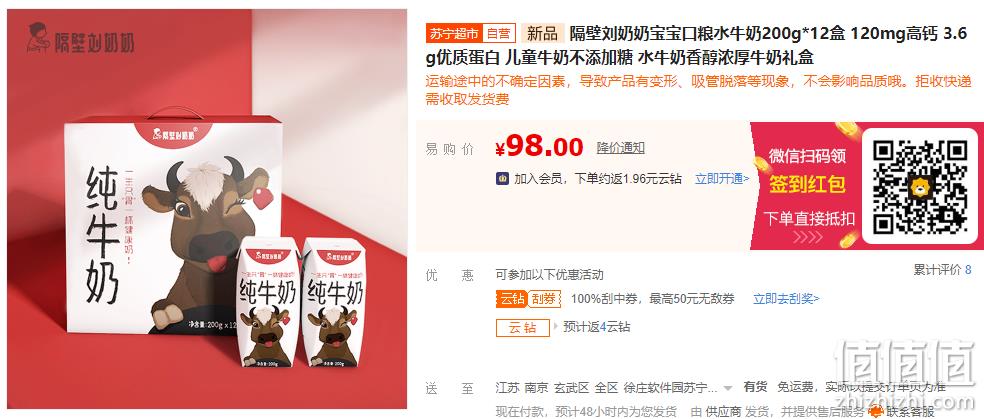Click the 立即开通 membership link
This screenshot has height=419, width=984.
(x=722, y=179)
